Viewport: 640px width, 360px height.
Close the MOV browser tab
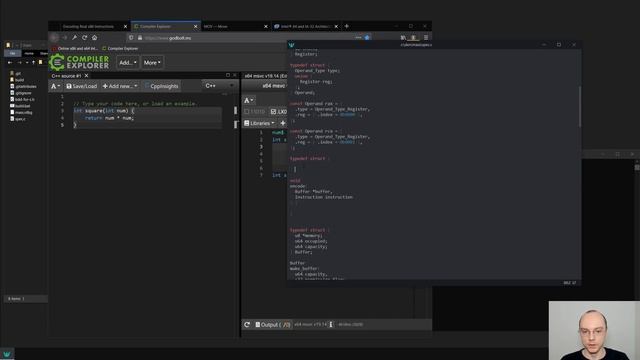[266, 26]
